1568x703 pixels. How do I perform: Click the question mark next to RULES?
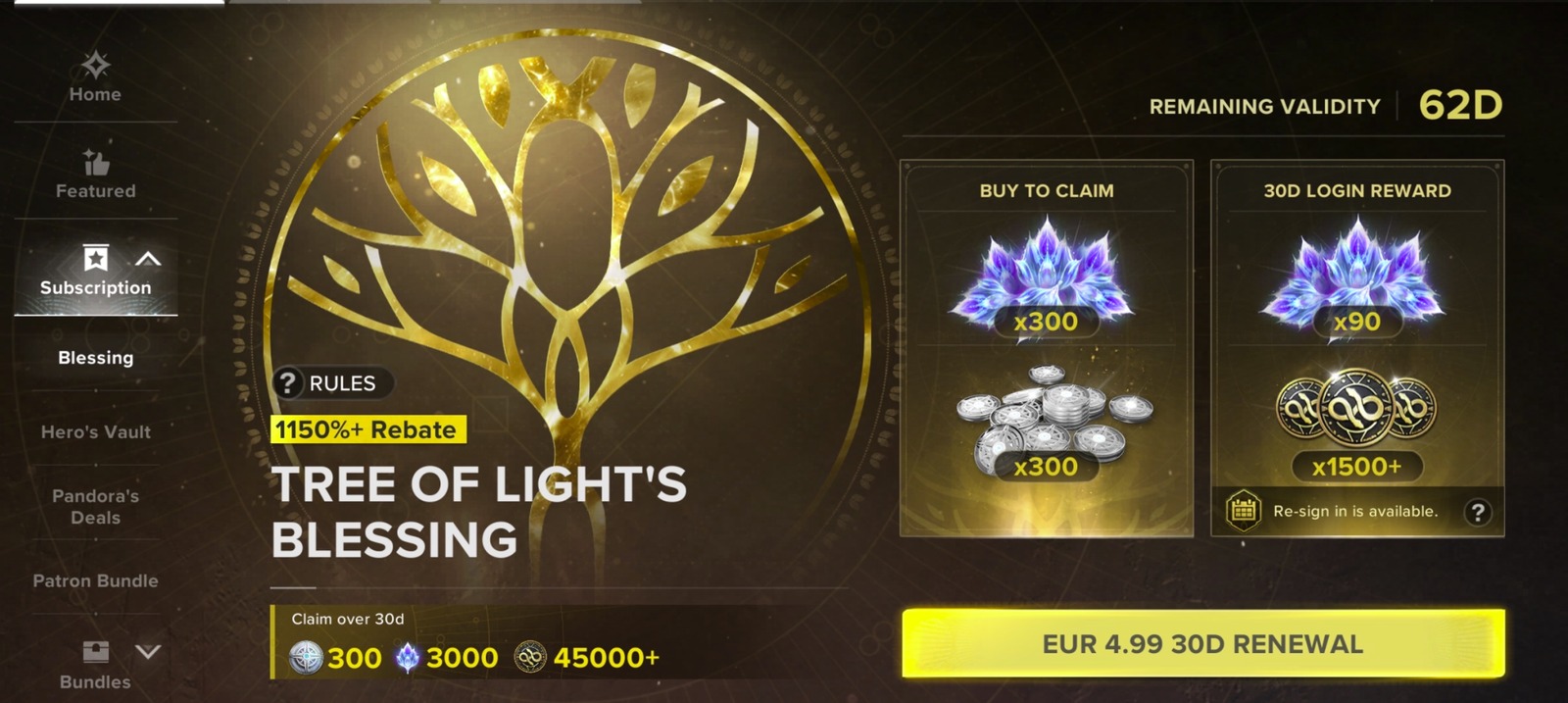coord(287,383)
